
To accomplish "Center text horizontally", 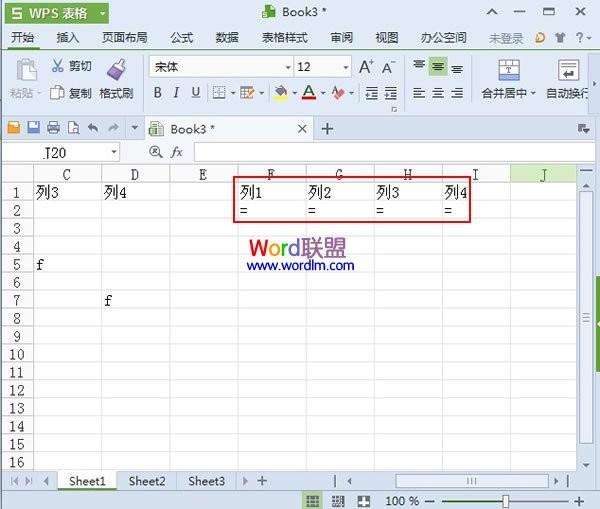I will 438,93.
